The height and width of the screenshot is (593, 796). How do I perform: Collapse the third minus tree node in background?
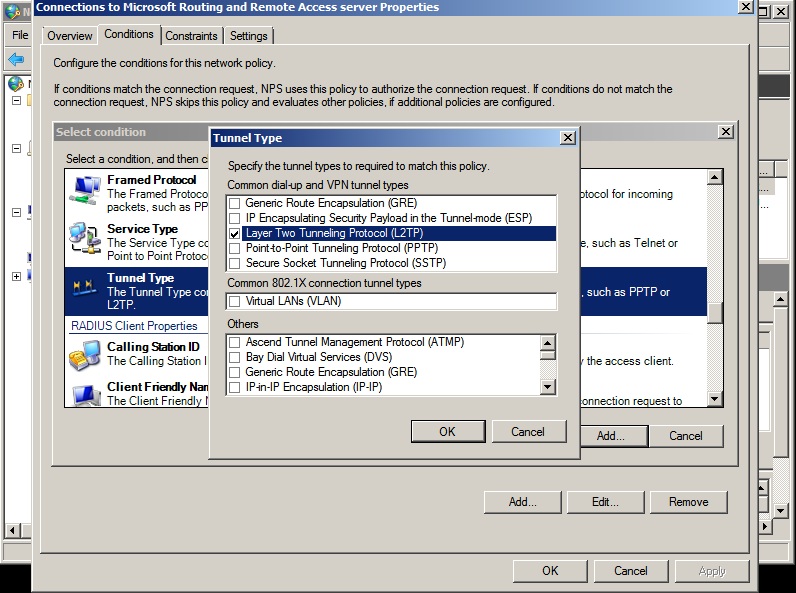click(x=16, y=212)
